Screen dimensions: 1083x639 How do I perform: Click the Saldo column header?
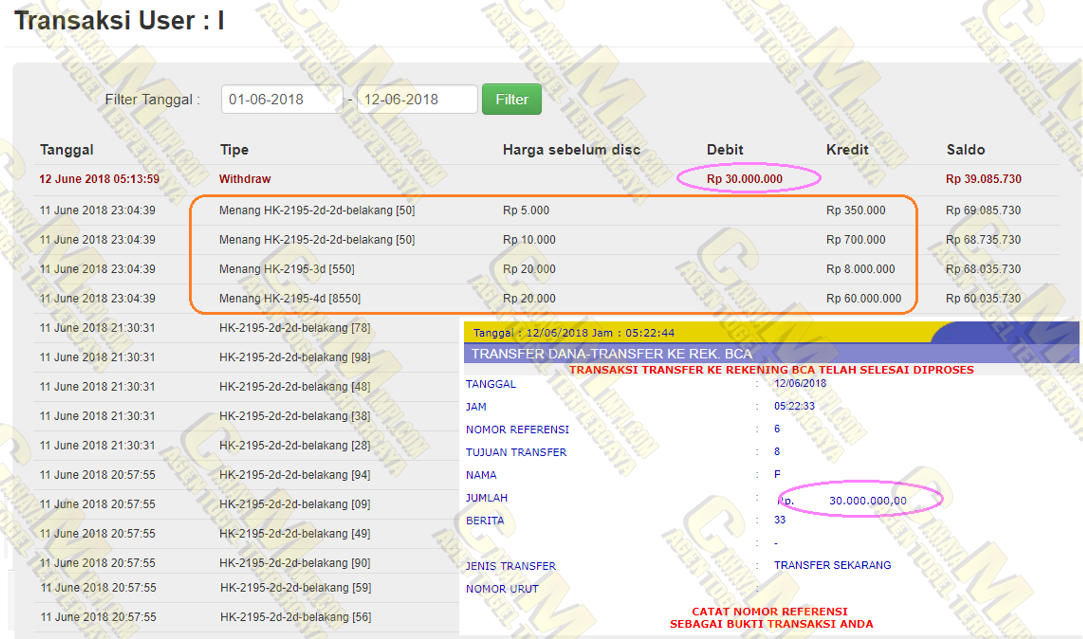965,150
